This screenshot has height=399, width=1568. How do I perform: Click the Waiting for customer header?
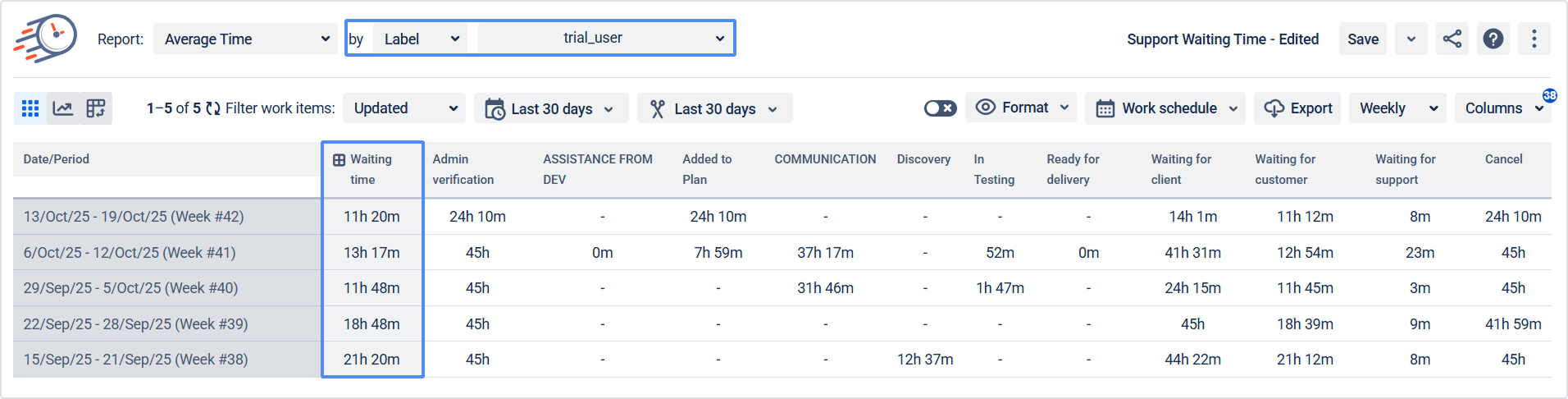click(1285, 169)
